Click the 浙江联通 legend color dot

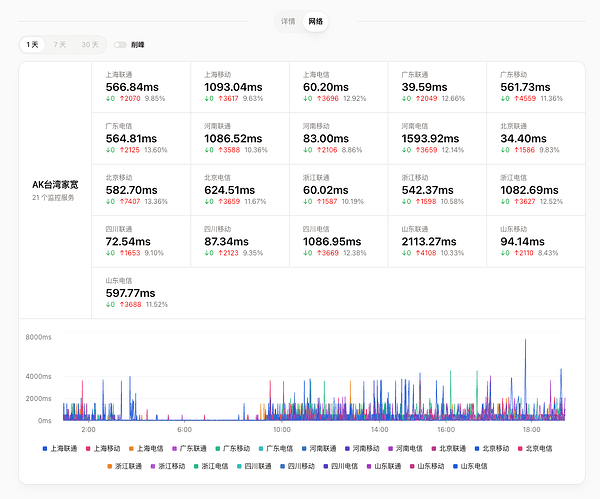pos(110,466)
